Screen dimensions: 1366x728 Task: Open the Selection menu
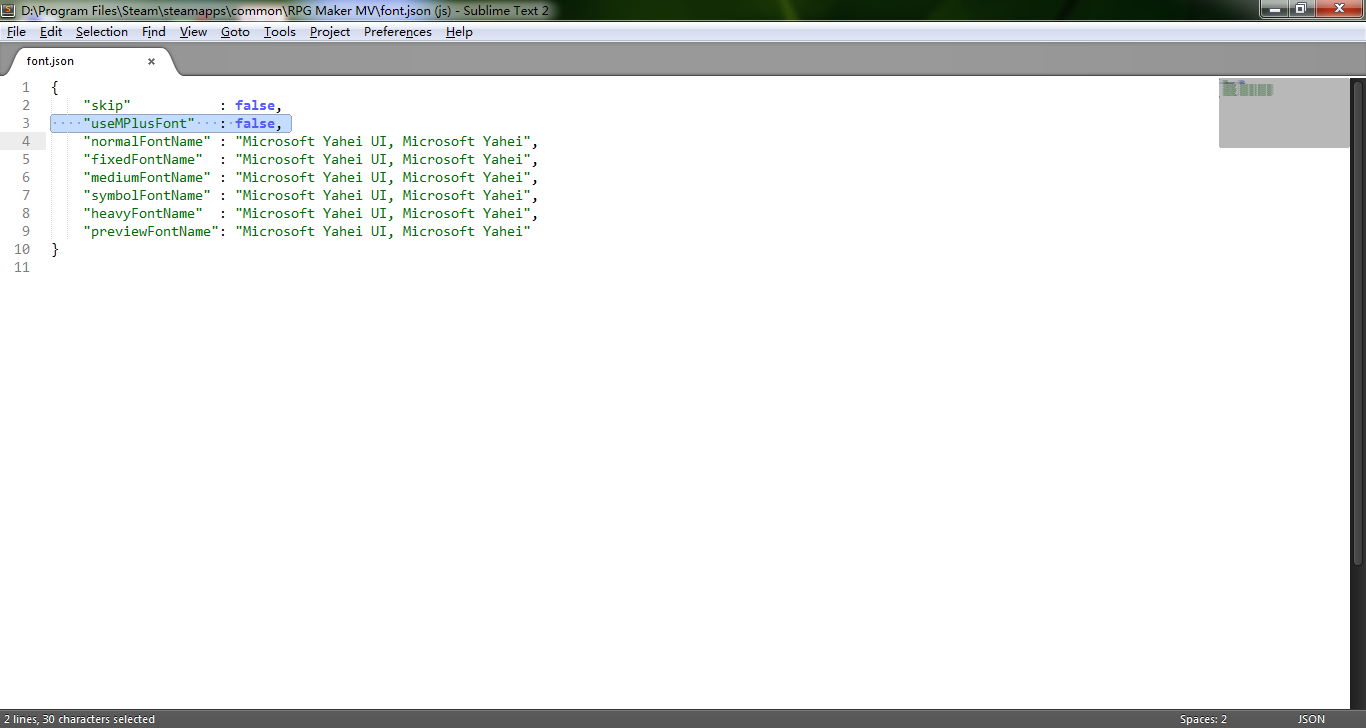click(102, 32)
